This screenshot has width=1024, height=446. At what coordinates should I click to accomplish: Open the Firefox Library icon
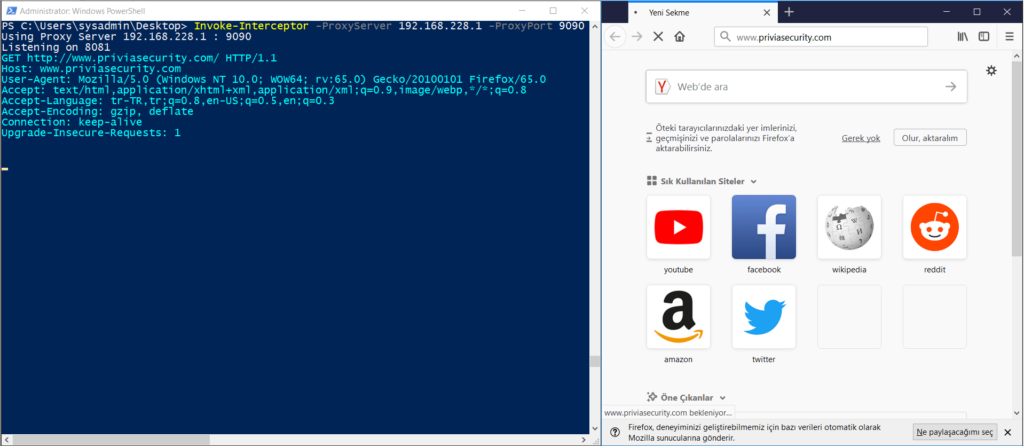point(963,37)
